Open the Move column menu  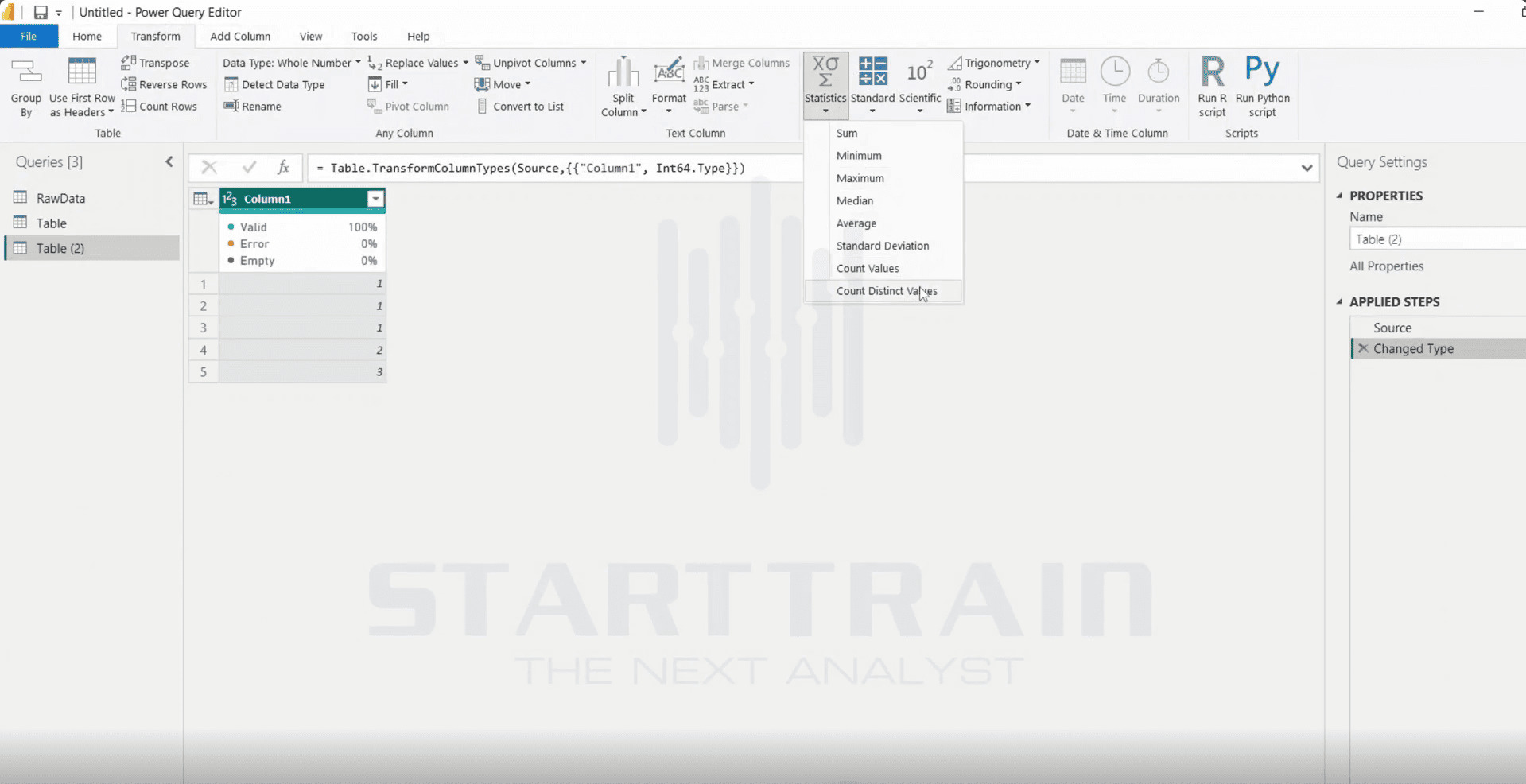pyautogui.click(x=503, y=84)
